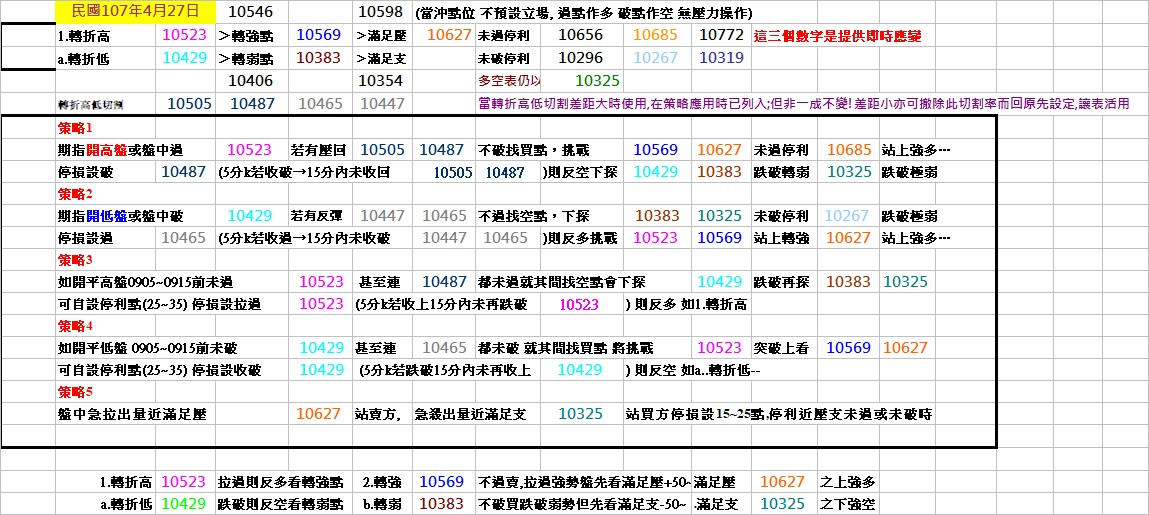The width and height of the screenshot is (1149, 515).
Task: Select the 不過賣,拉過強勢盤先看滿足壓+50~ text
Action: (x=583, y=483)
